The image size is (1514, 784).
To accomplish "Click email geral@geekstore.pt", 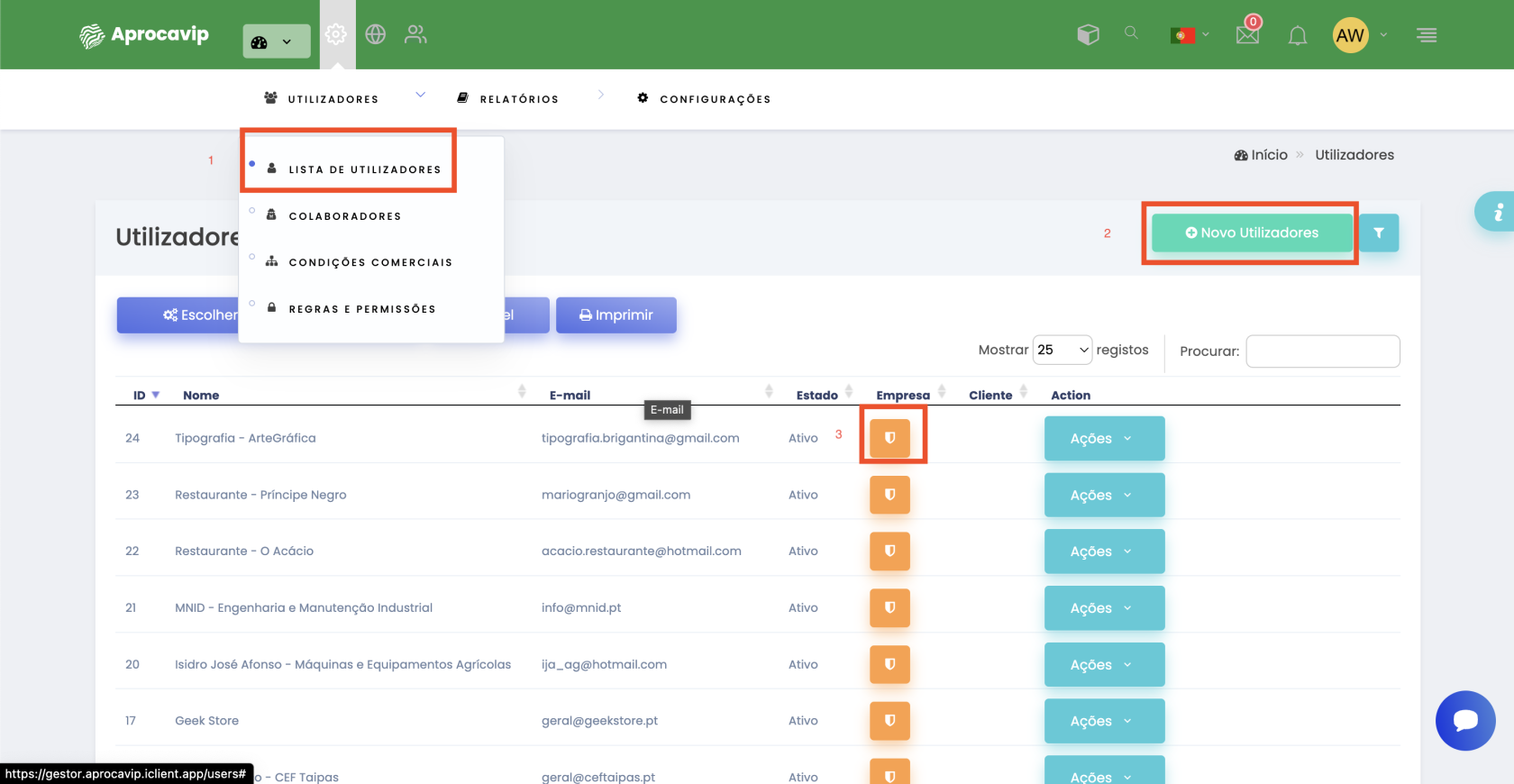I will [x=599, y=720].
